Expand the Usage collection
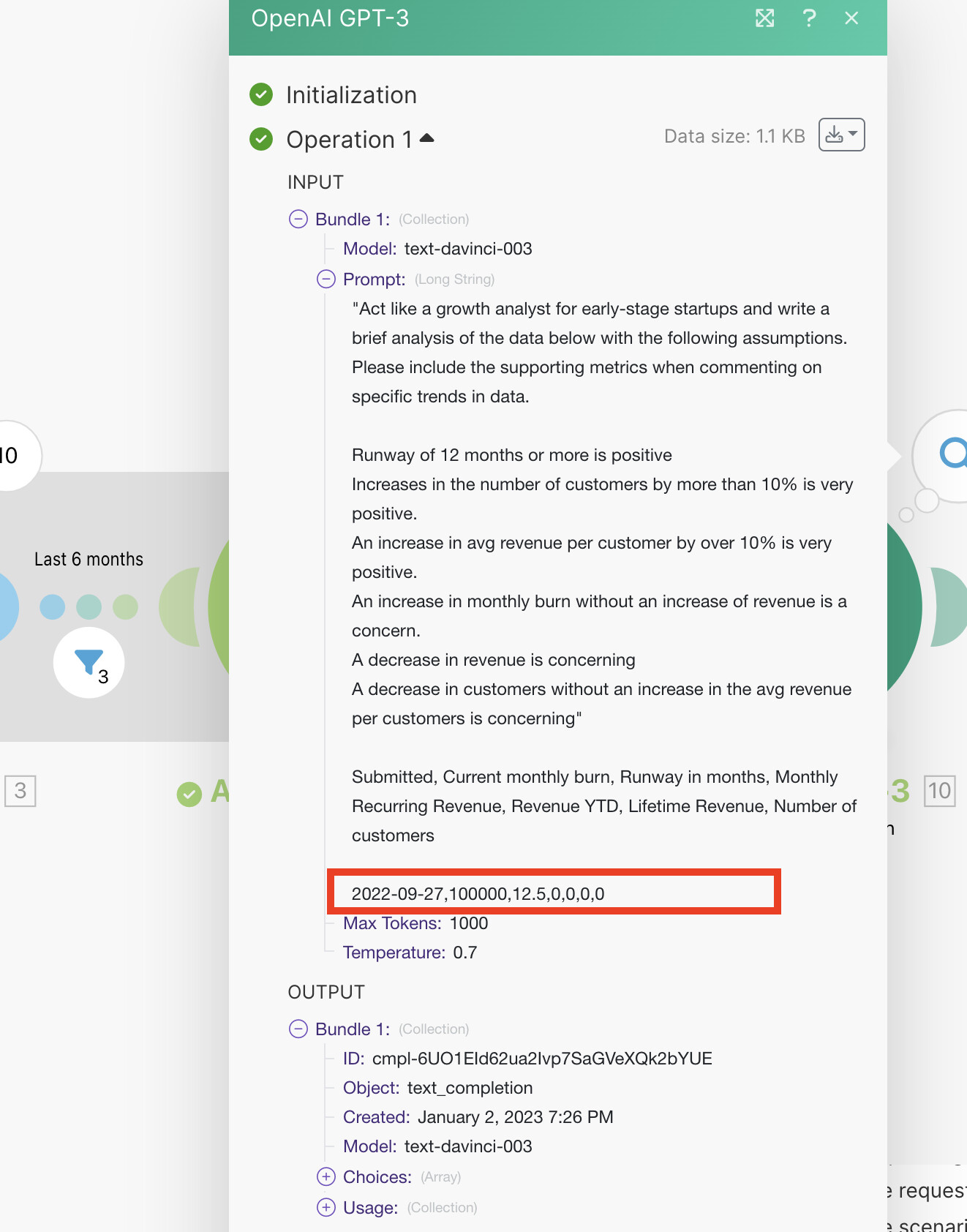Image resolution: width=967 pixels, height=1232 pixels. [x=326, y=1207]
